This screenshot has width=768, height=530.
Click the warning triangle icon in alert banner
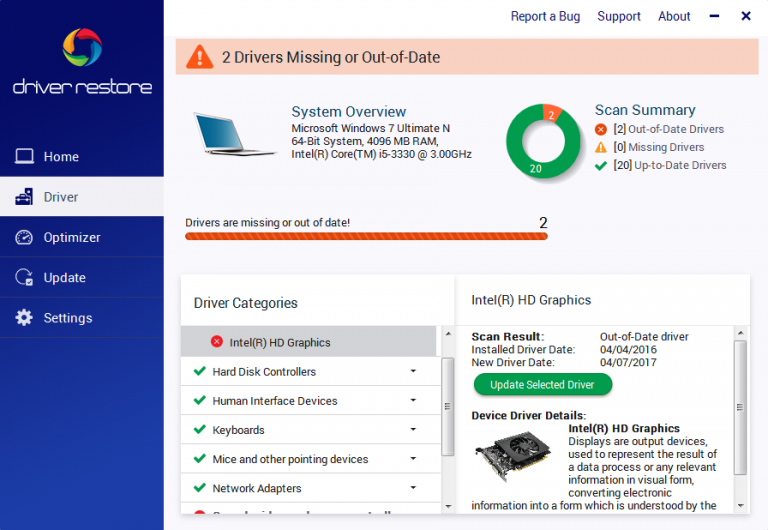click(x=200, y=57)
